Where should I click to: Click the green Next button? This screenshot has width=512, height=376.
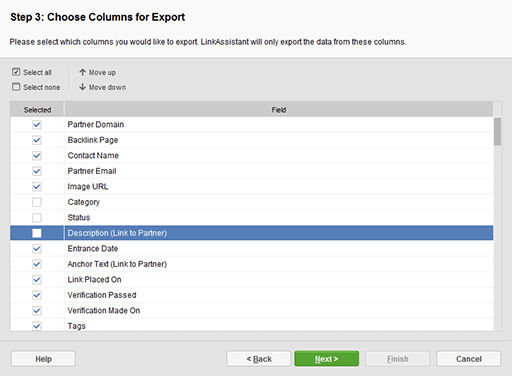327,359
